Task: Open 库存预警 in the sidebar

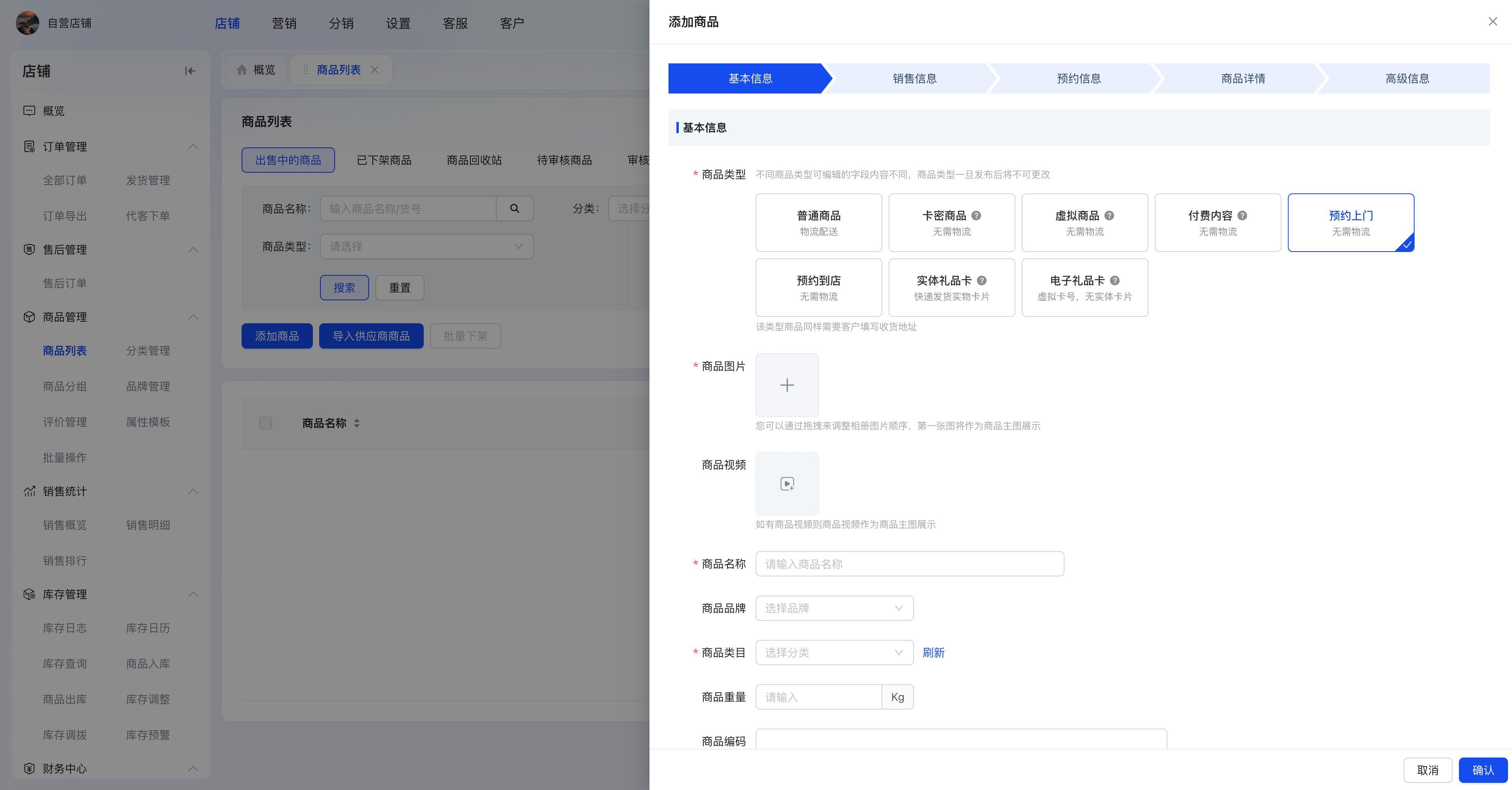Action: pyautogui.click(x=148, y=735)
